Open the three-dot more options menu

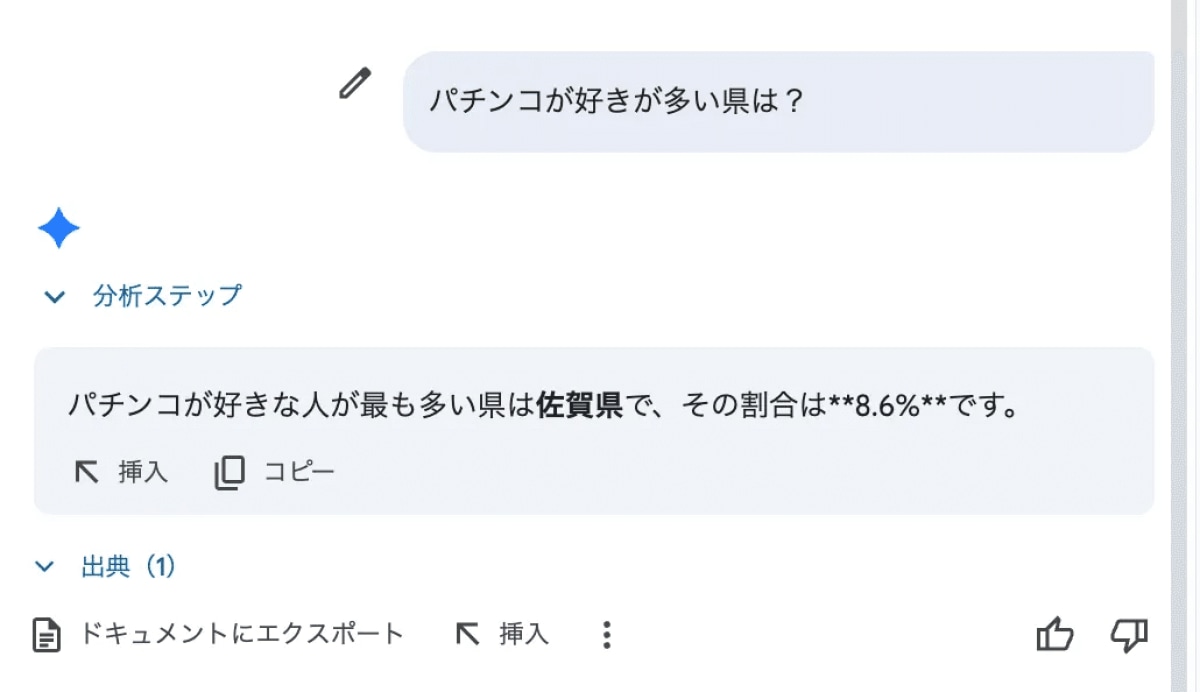[606, 634]
